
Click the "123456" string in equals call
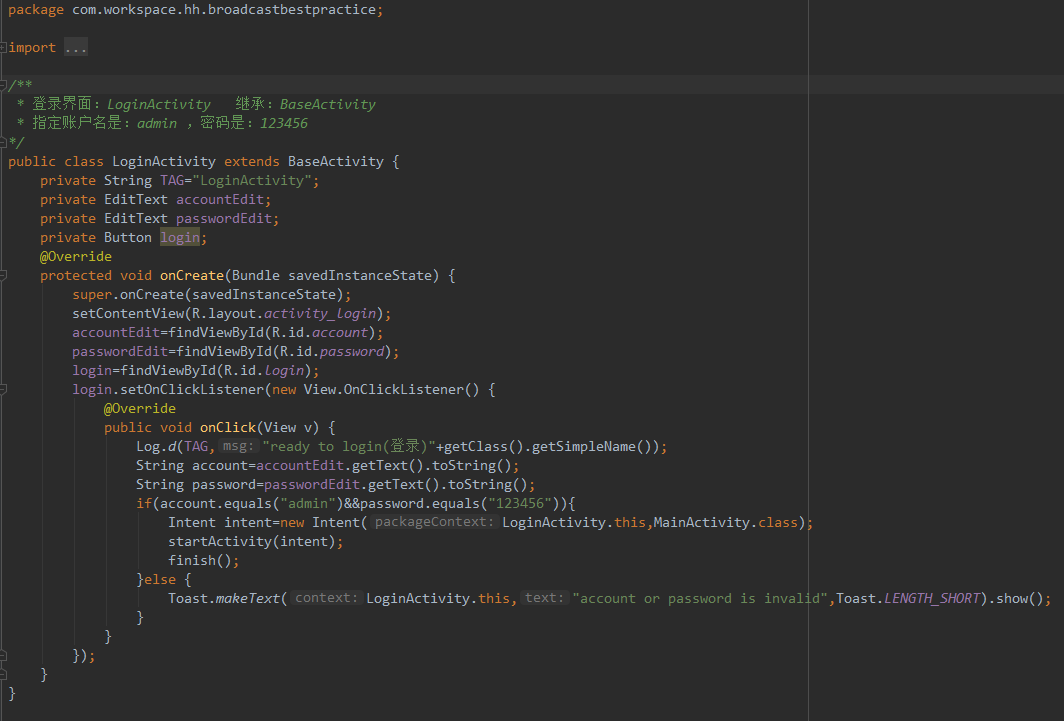[x=520, y=503]
